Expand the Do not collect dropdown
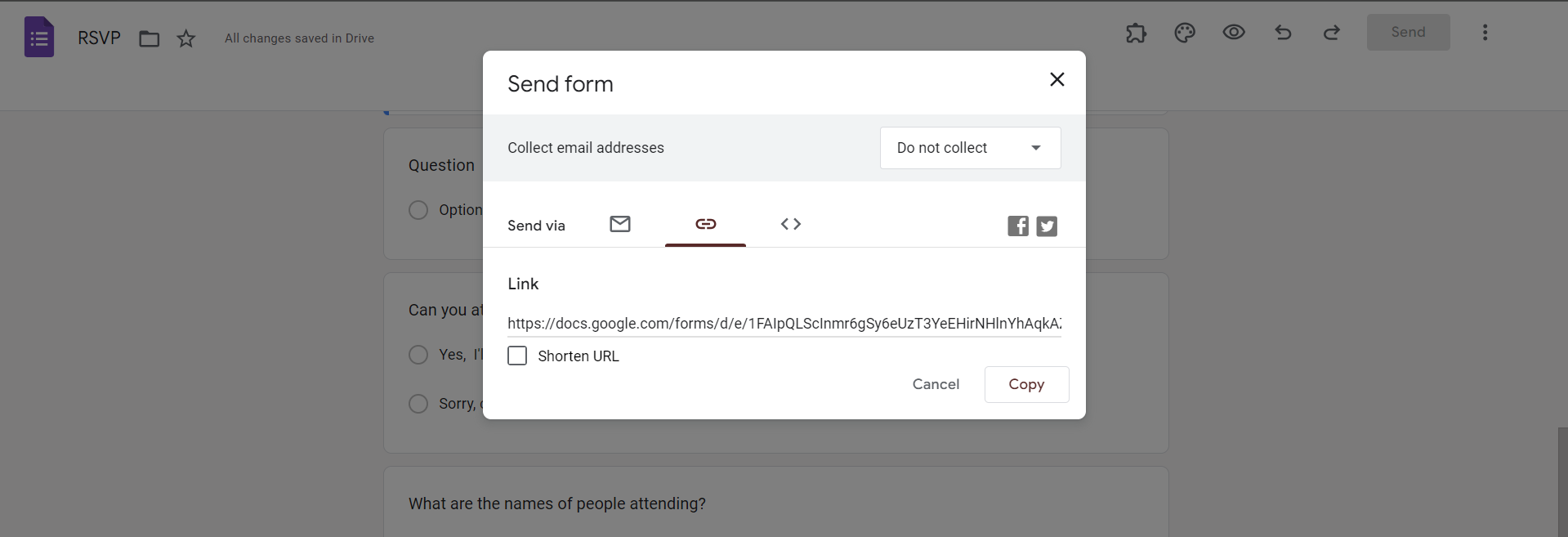The image size is (1568, 537). coord(970,148)
